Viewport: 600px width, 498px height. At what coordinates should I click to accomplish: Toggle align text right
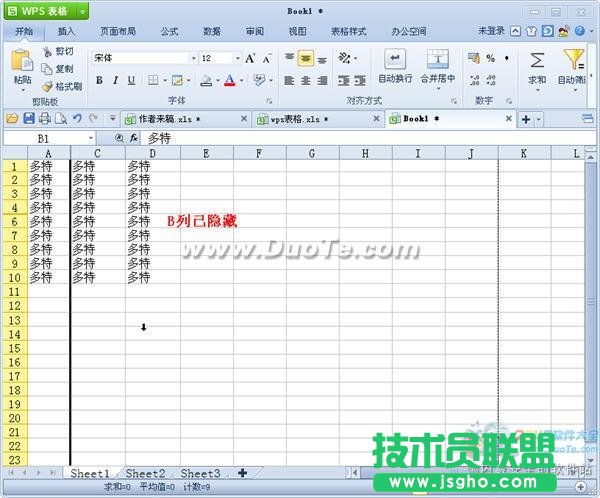click(322, 80)
